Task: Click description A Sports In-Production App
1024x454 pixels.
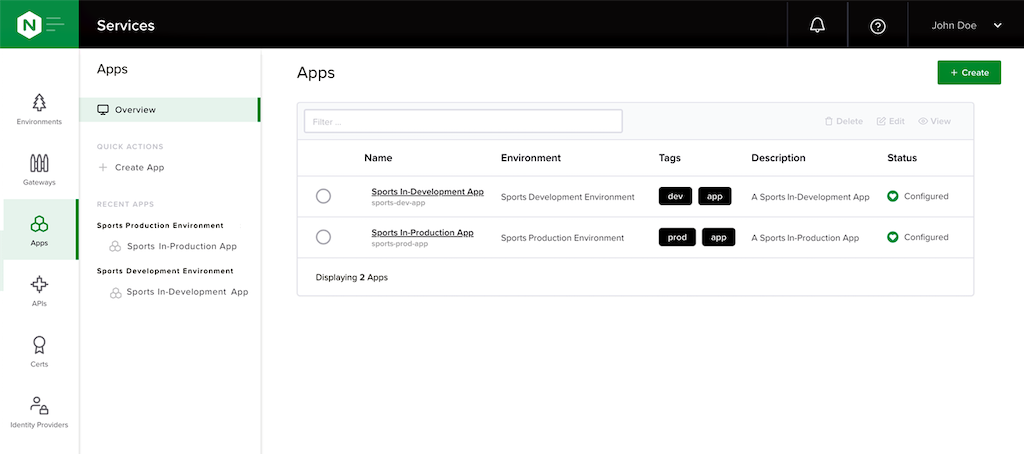Action: pyautogui.click(x=805, y=238)
